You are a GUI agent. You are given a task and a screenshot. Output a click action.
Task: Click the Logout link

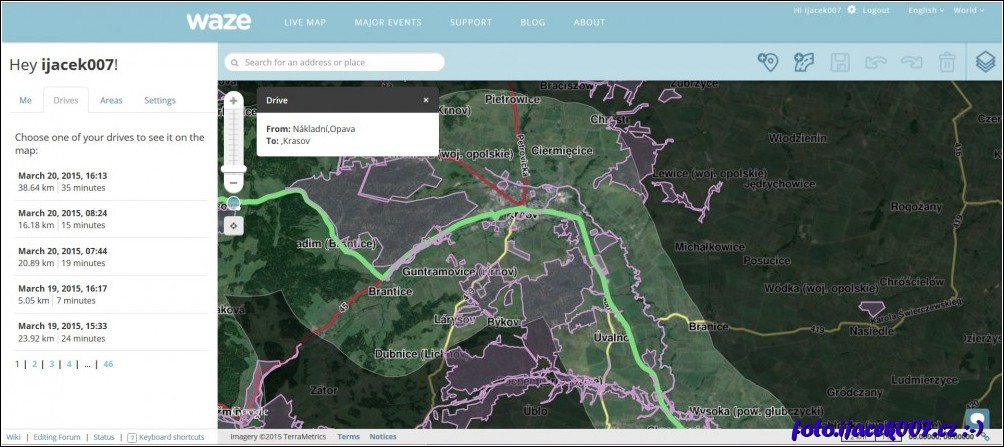click(x=875, y=10)
